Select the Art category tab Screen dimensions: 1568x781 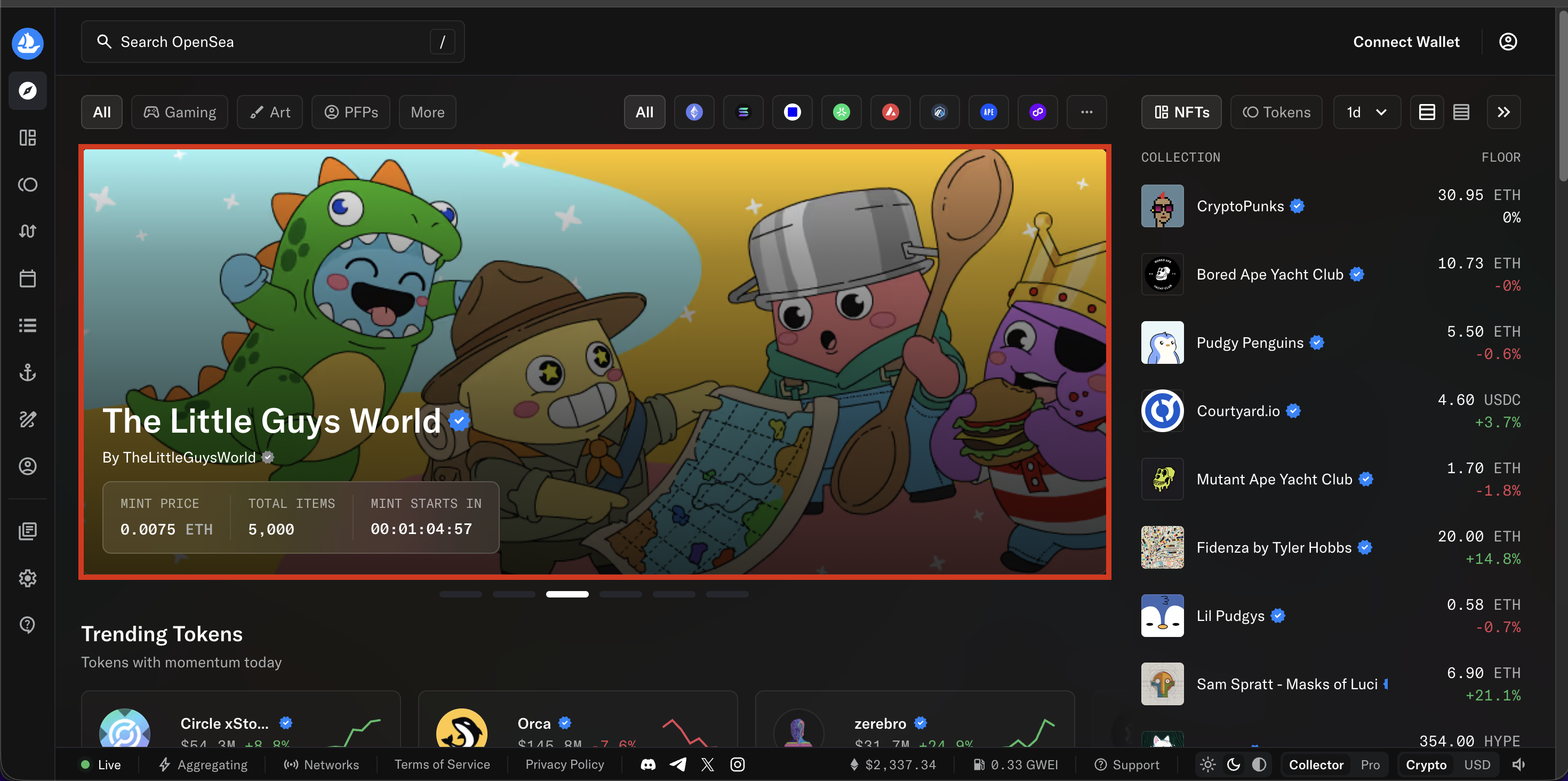coord(270,112)
